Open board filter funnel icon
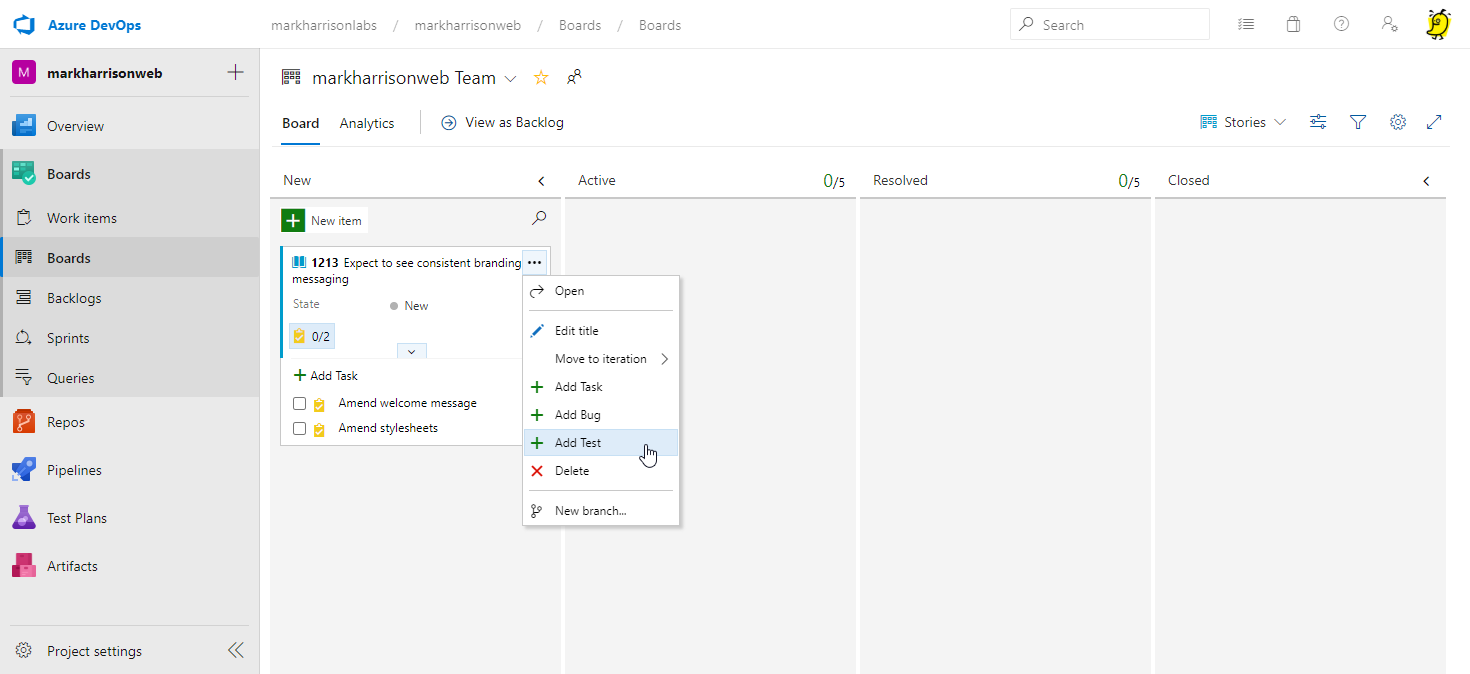The width and height of the screenshot is (1470, 674). [1358, 122]
